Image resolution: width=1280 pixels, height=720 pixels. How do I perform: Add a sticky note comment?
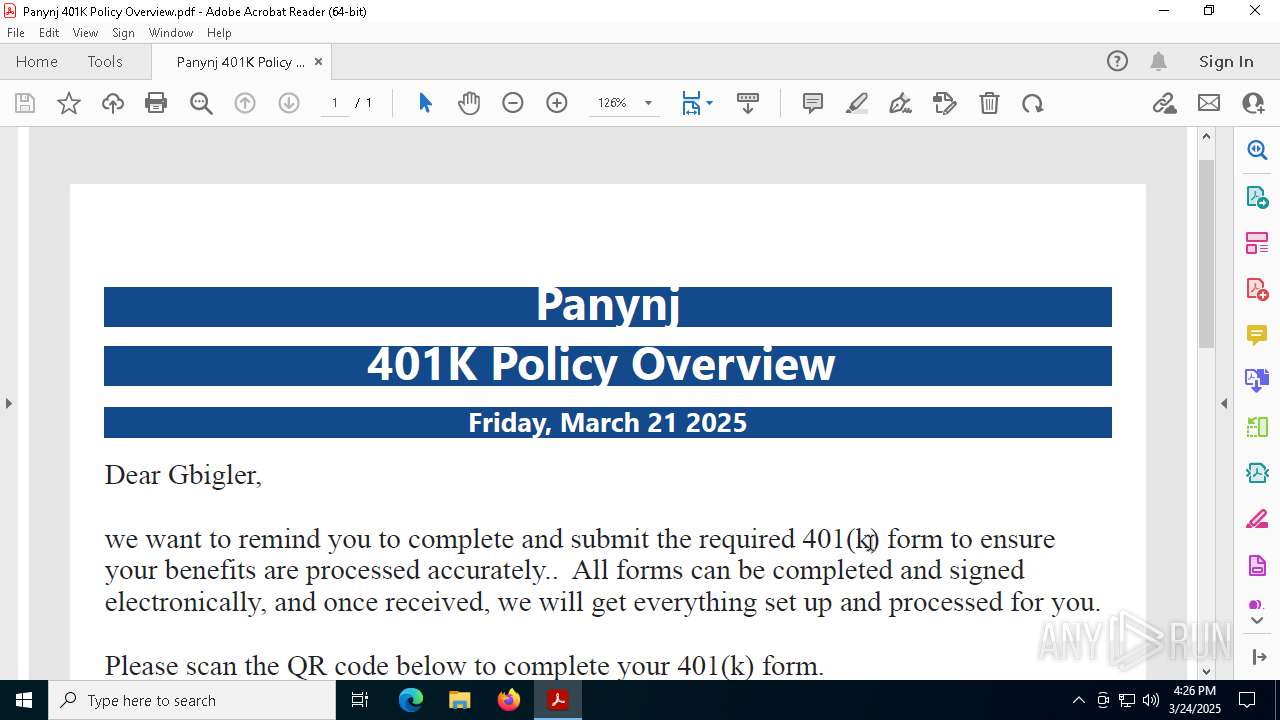pyautogui.click(x=813, y=103)
